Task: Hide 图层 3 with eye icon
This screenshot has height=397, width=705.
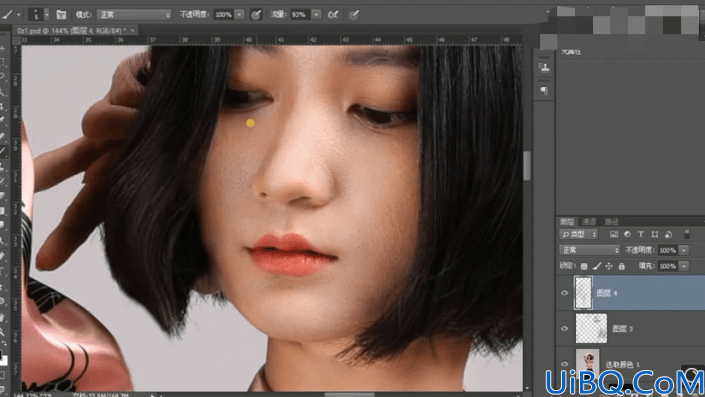Action: [x=565, y=328]
